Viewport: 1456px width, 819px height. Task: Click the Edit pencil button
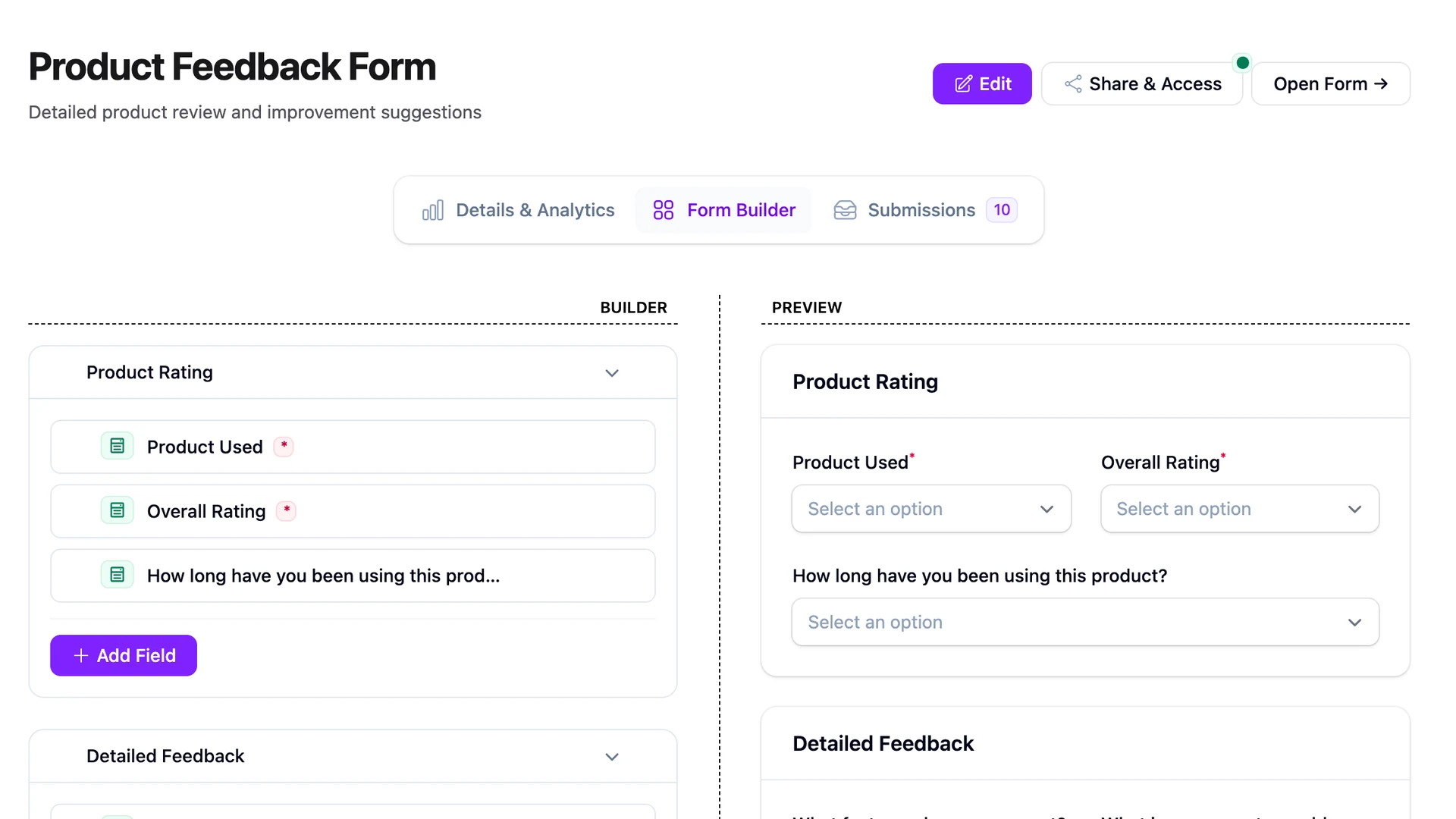982,83
